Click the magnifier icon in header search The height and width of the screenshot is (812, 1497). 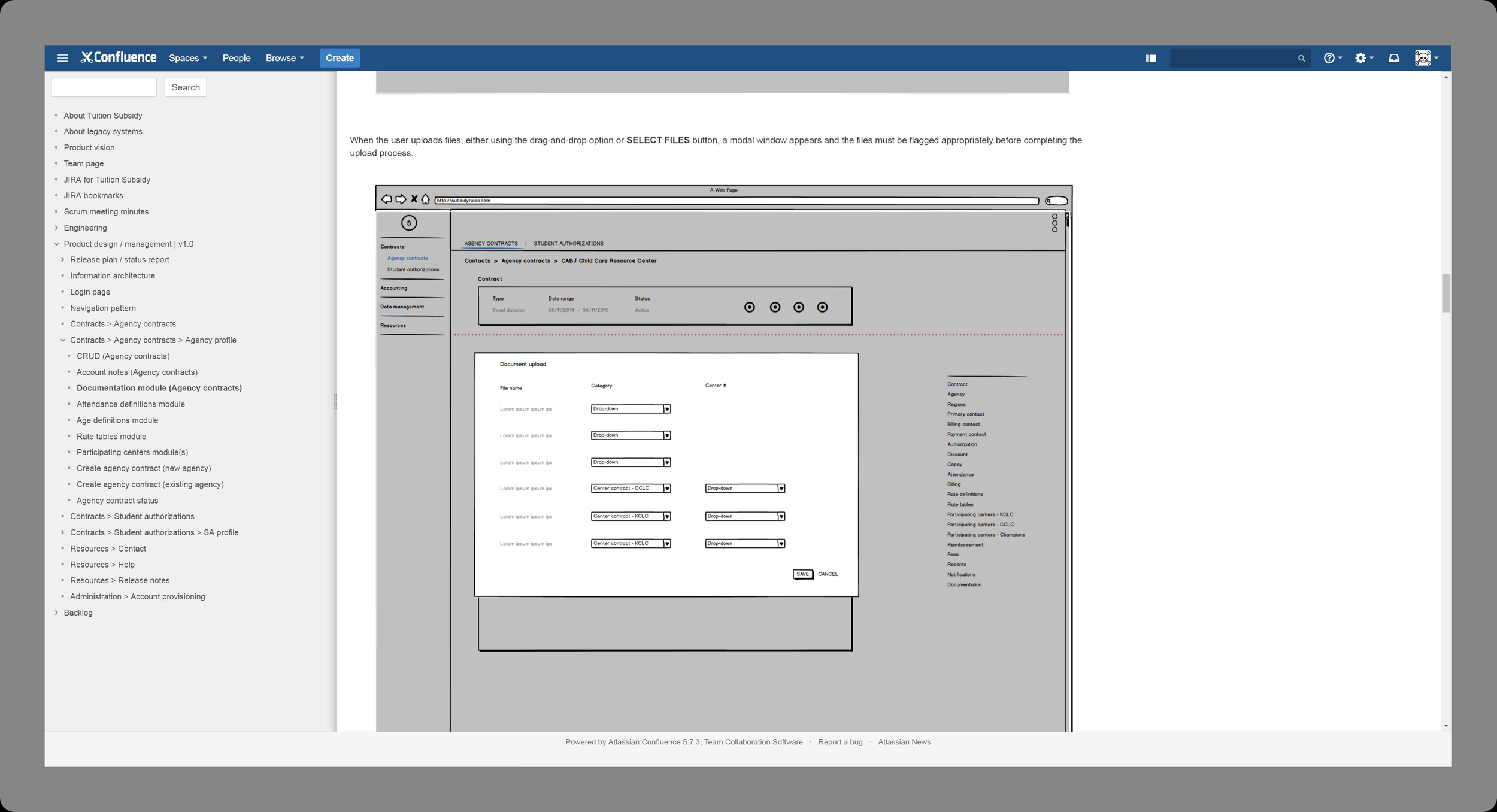(x=1301, y=59)
